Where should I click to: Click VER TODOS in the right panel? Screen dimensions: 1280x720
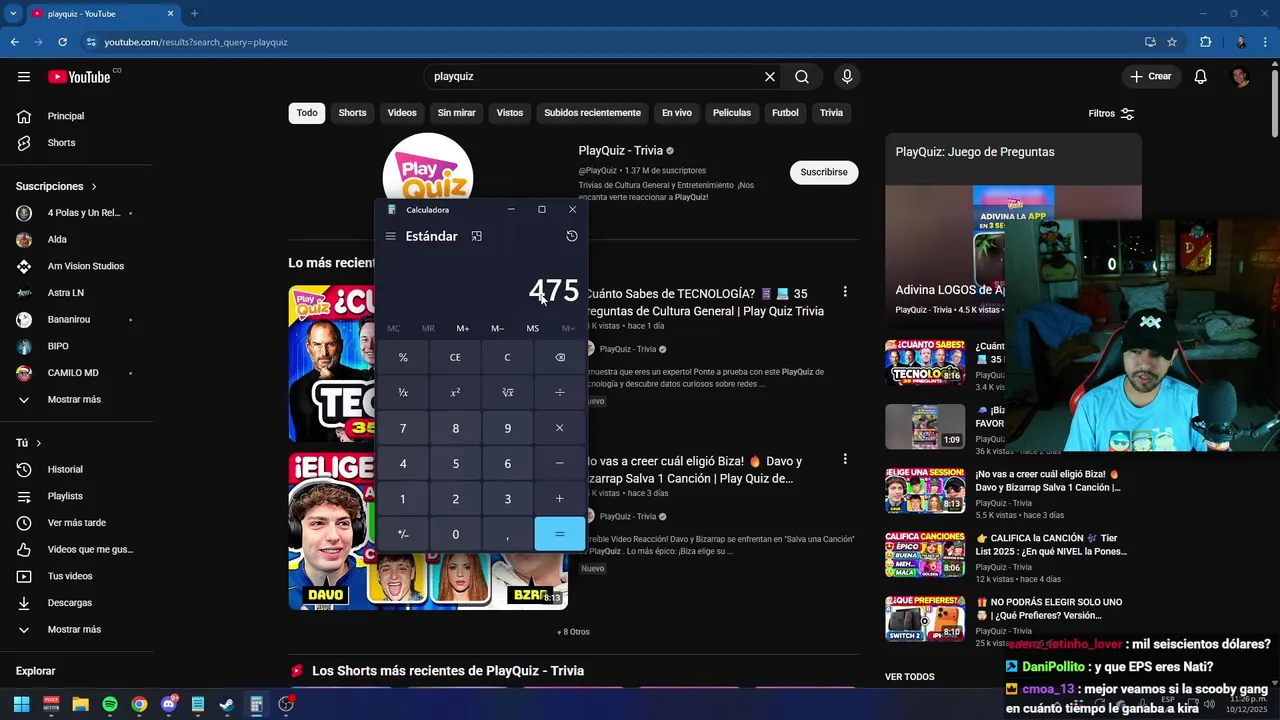pos(909,677)
